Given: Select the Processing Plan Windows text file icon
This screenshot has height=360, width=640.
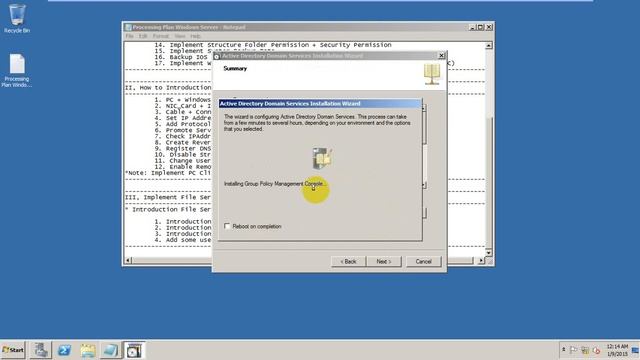Looking at the screenshot, I should coord(17,71).
